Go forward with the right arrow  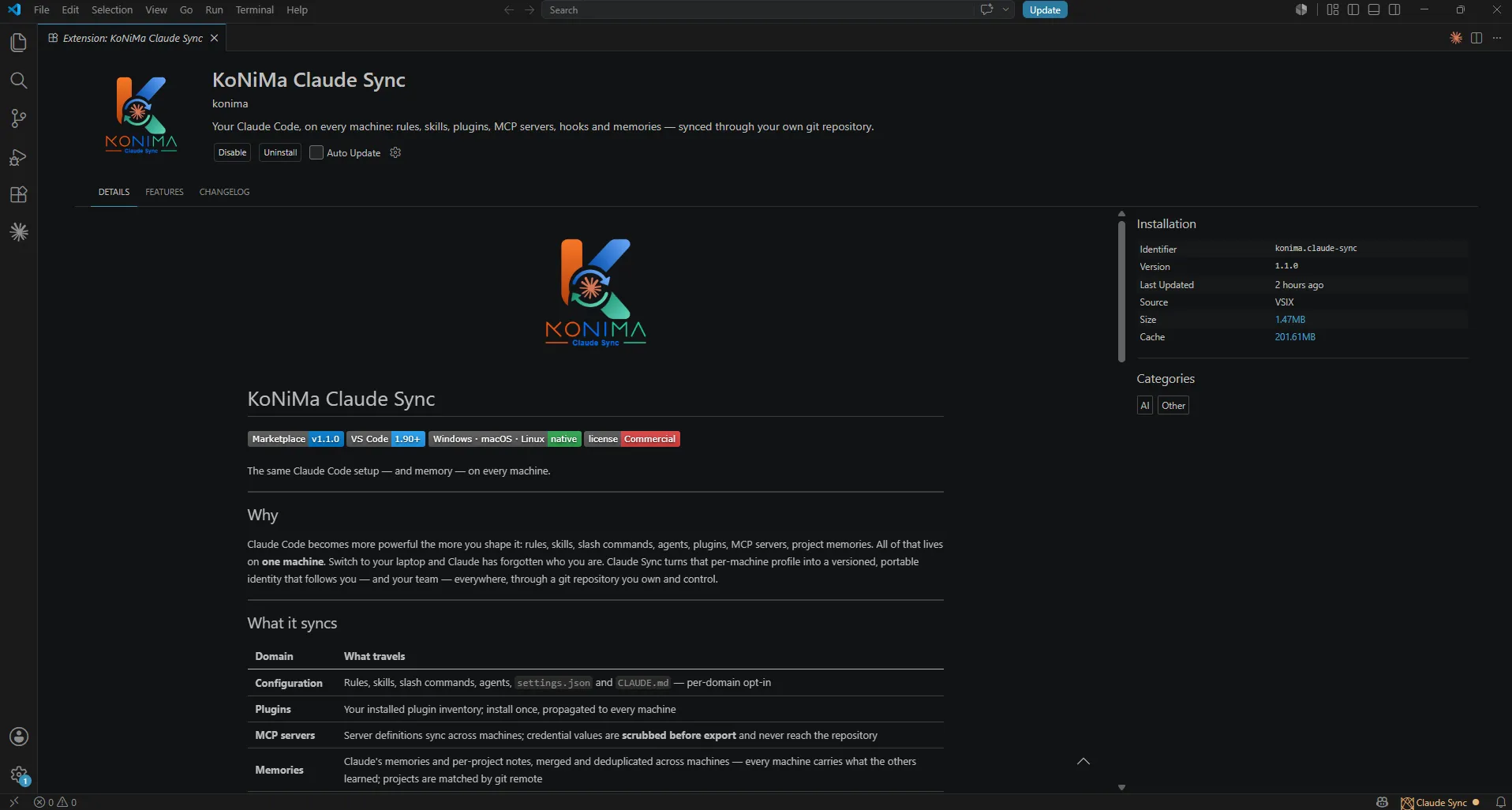coord(530,9)
